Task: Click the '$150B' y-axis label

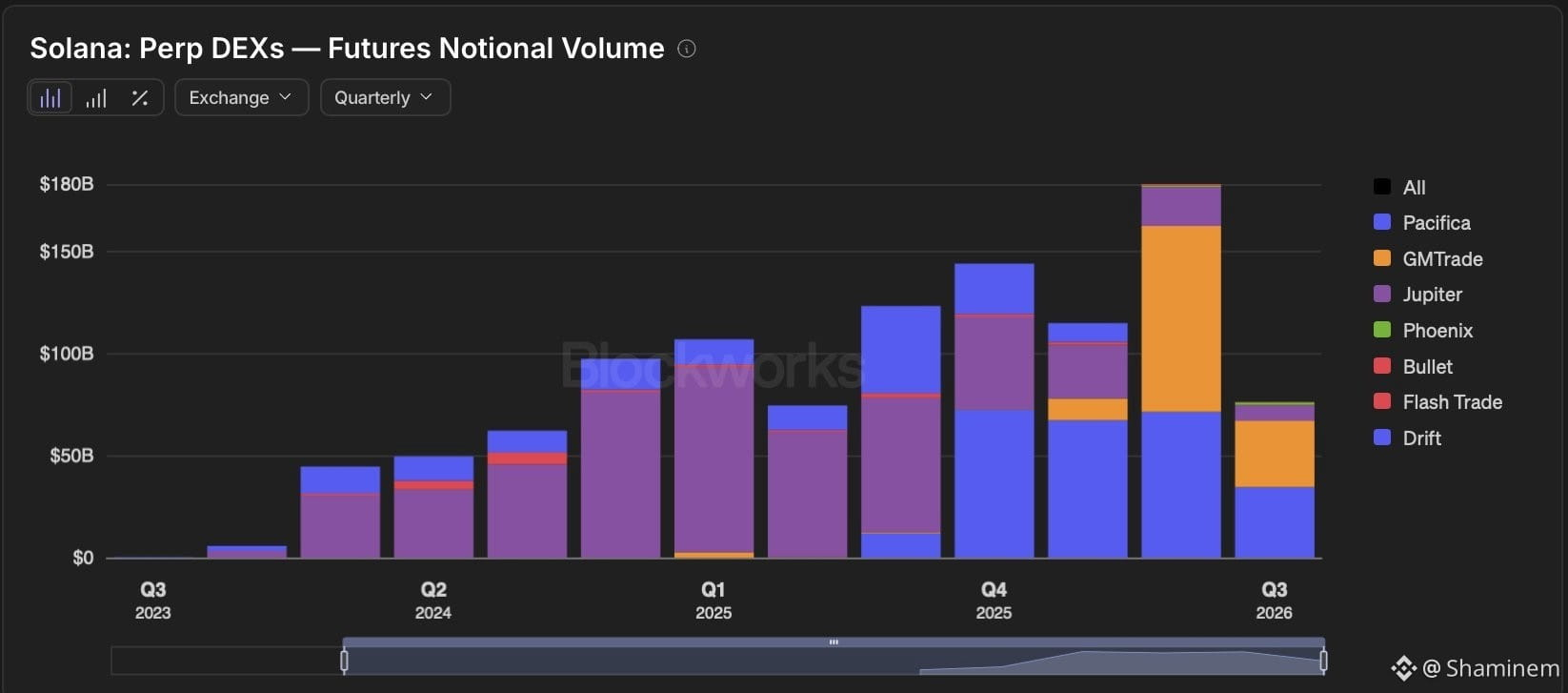Action: pos(67,252)
